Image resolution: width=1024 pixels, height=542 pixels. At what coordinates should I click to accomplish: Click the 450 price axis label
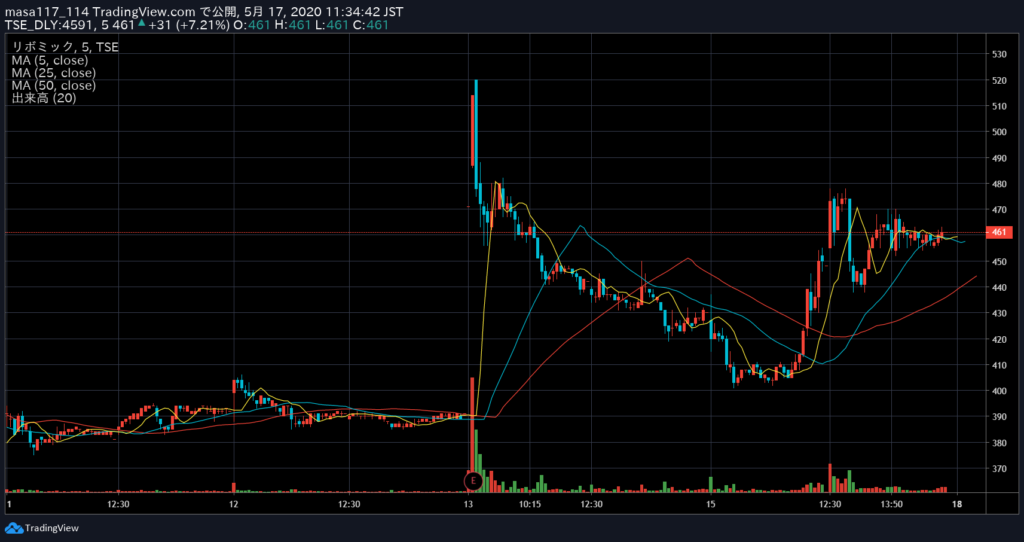click(x=999, y=262)
